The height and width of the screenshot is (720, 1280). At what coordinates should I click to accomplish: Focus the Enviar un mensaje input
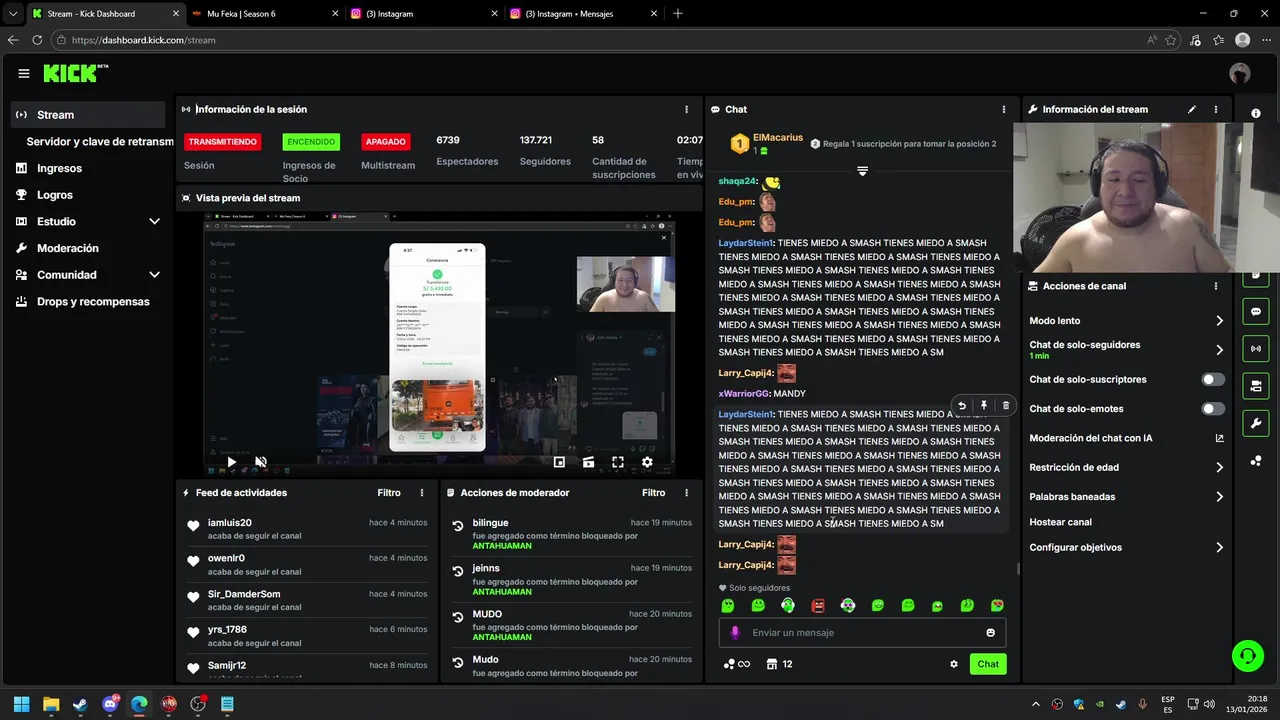pyautogui.click(x=860, y=632)
